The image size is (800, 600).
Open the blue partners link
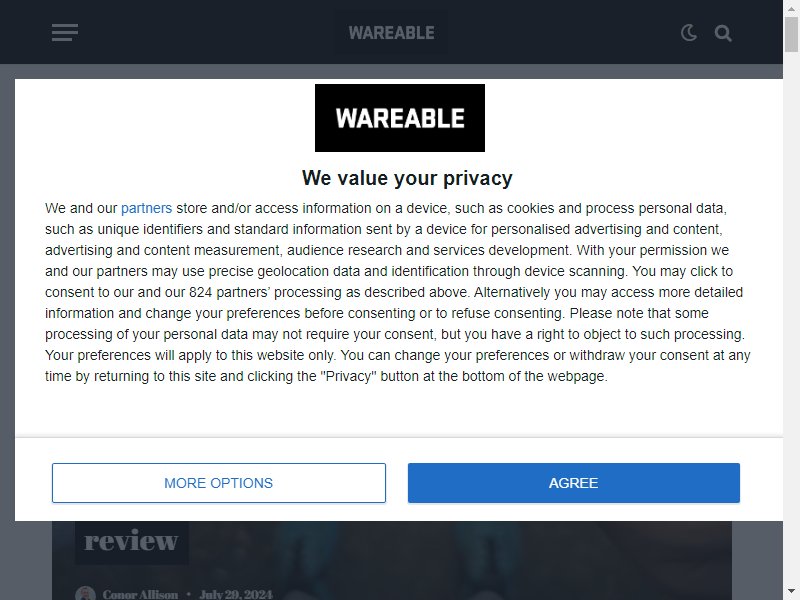click(146, 208)
